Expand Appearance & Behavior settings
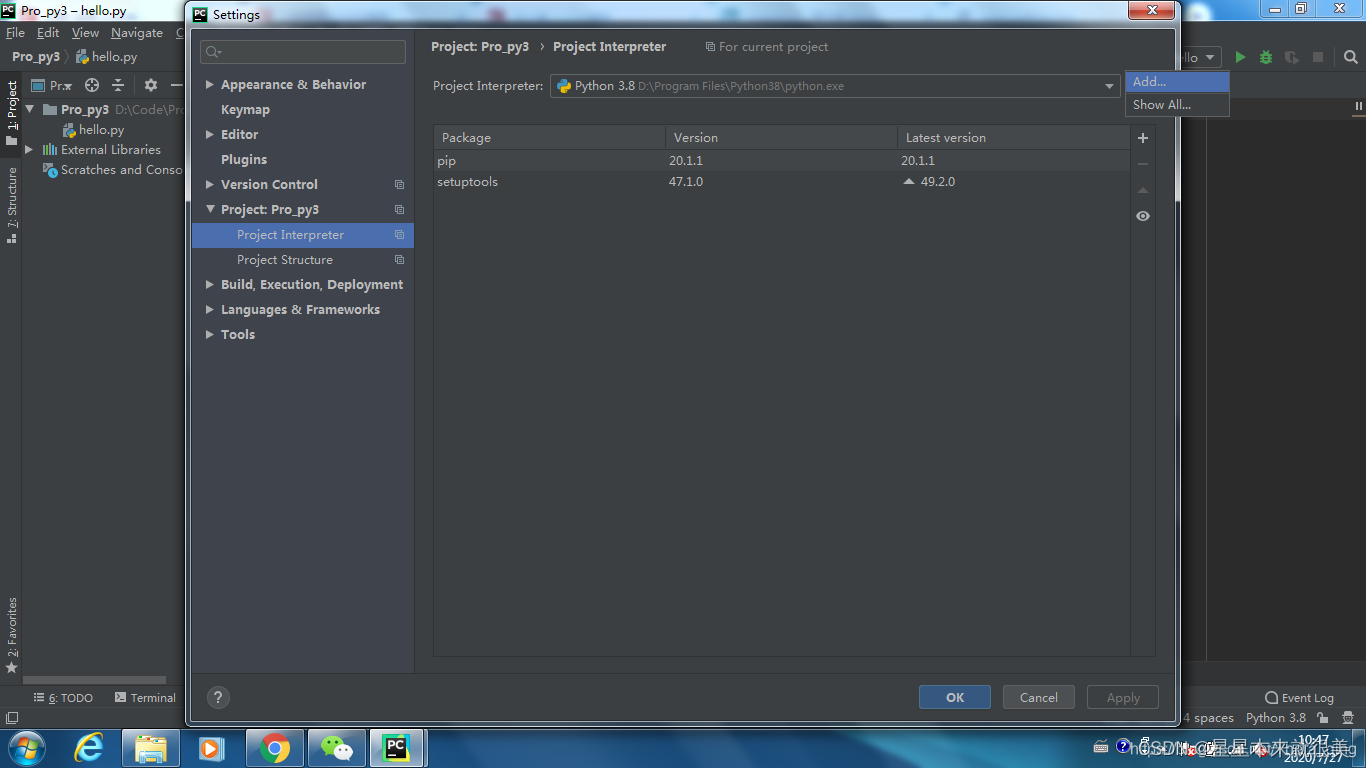Viewport: 1366px width, 768px height. (210, 85)
